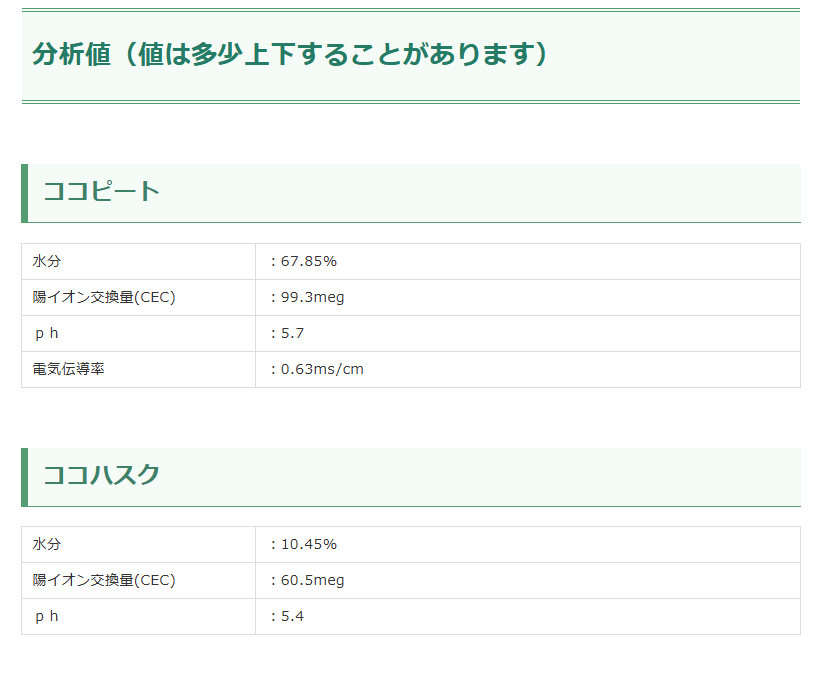Select the ココハスク section heading
Screen dimensions: 820x681
(101, 475)
